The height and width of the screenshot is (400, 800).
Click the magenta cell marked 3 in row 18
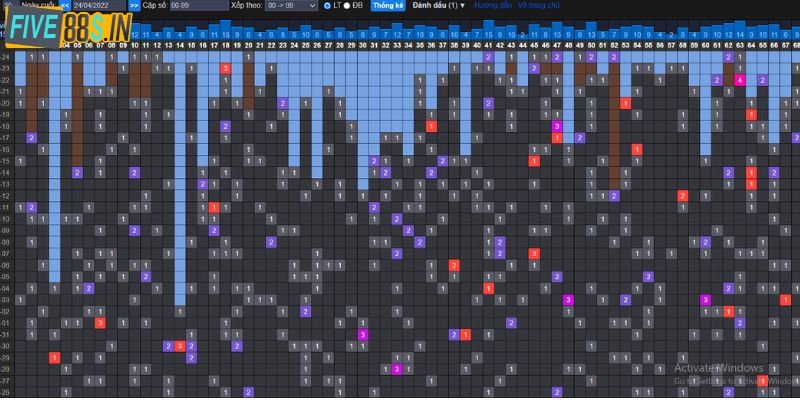click(x=557, y=126)
